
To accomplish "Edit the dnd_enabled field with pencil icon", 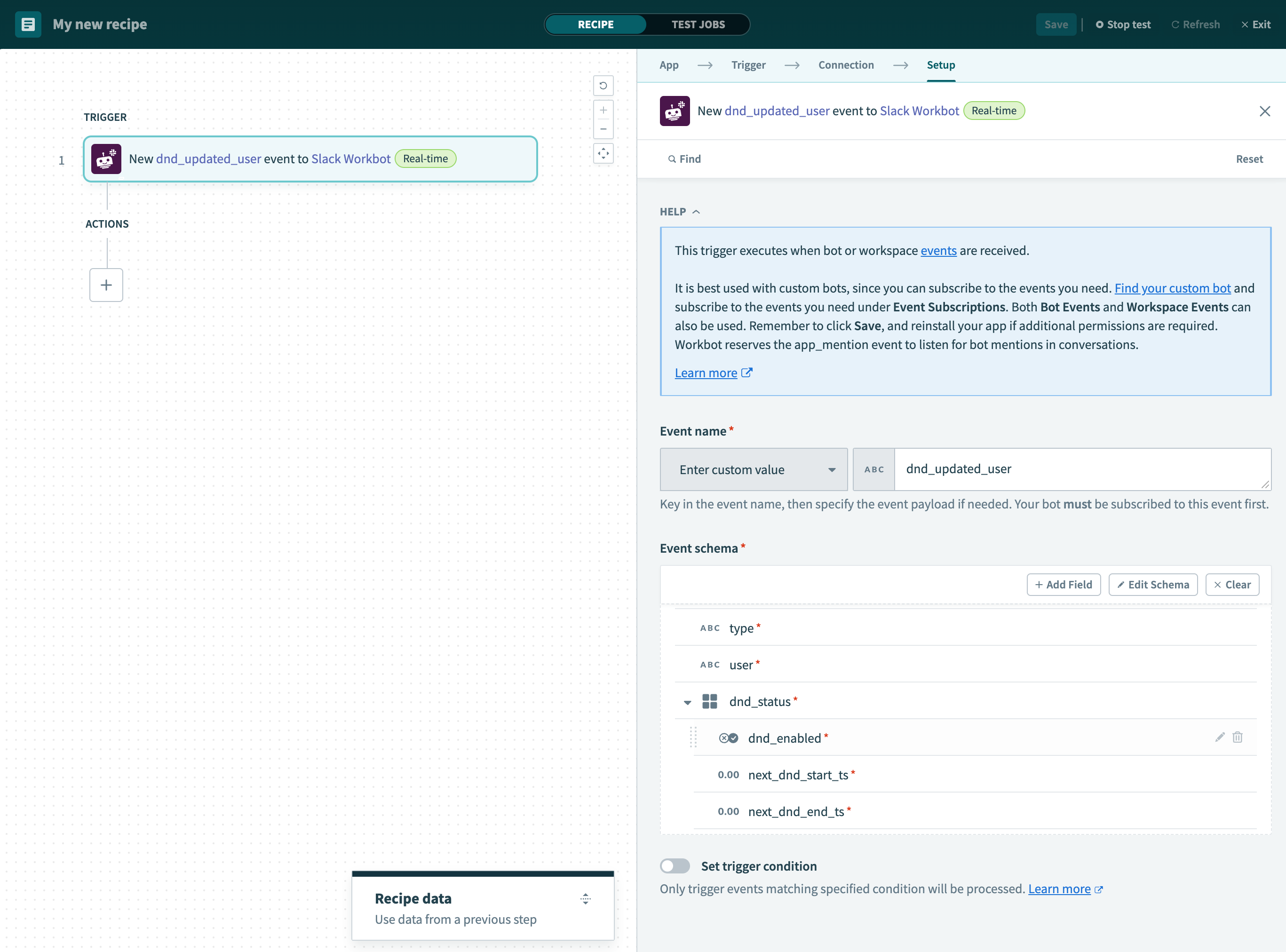I will coord(1219,737).
